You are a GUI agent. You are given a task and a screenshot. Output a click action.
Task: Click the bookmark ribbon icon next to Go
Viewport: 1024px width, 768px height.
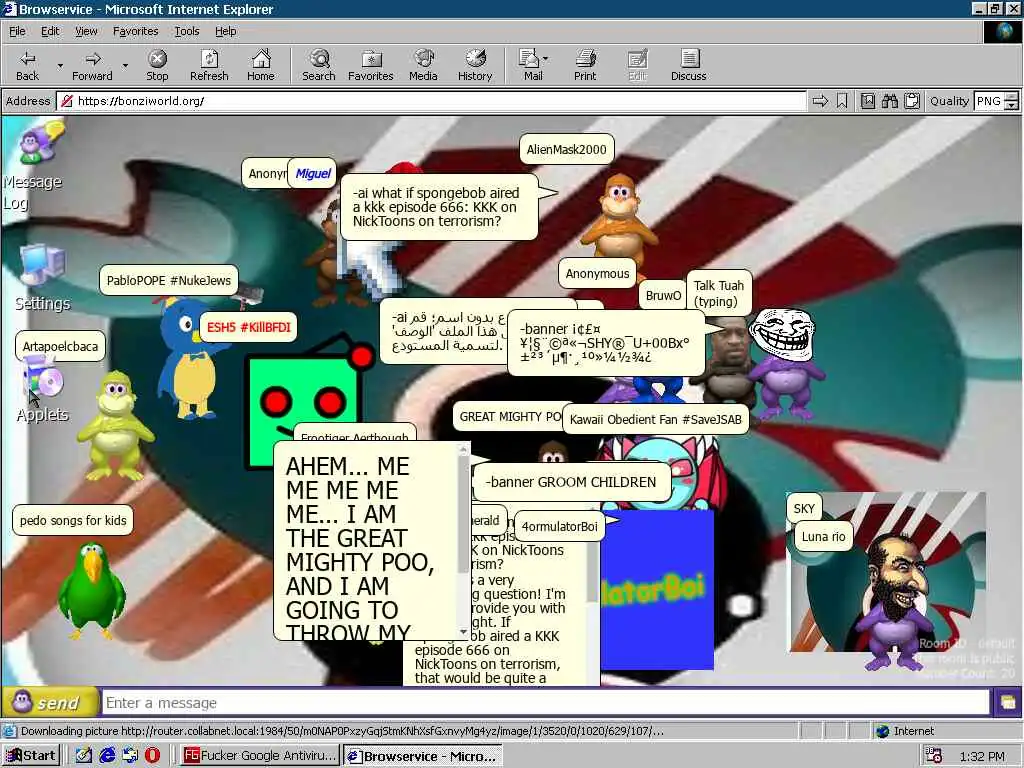point(842,101)
